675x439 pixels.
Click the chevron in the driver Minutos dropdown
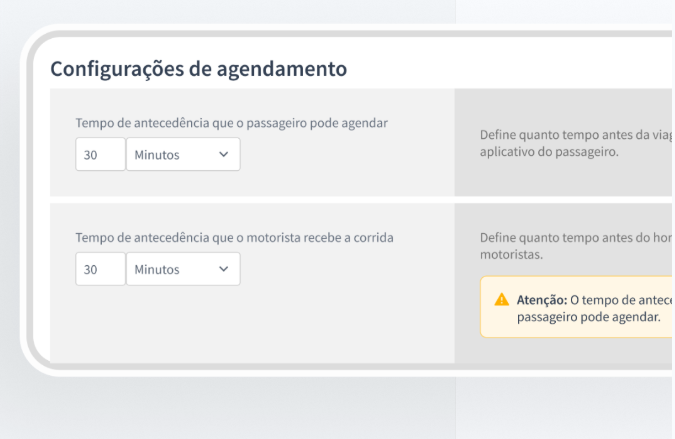coord(223,269)
